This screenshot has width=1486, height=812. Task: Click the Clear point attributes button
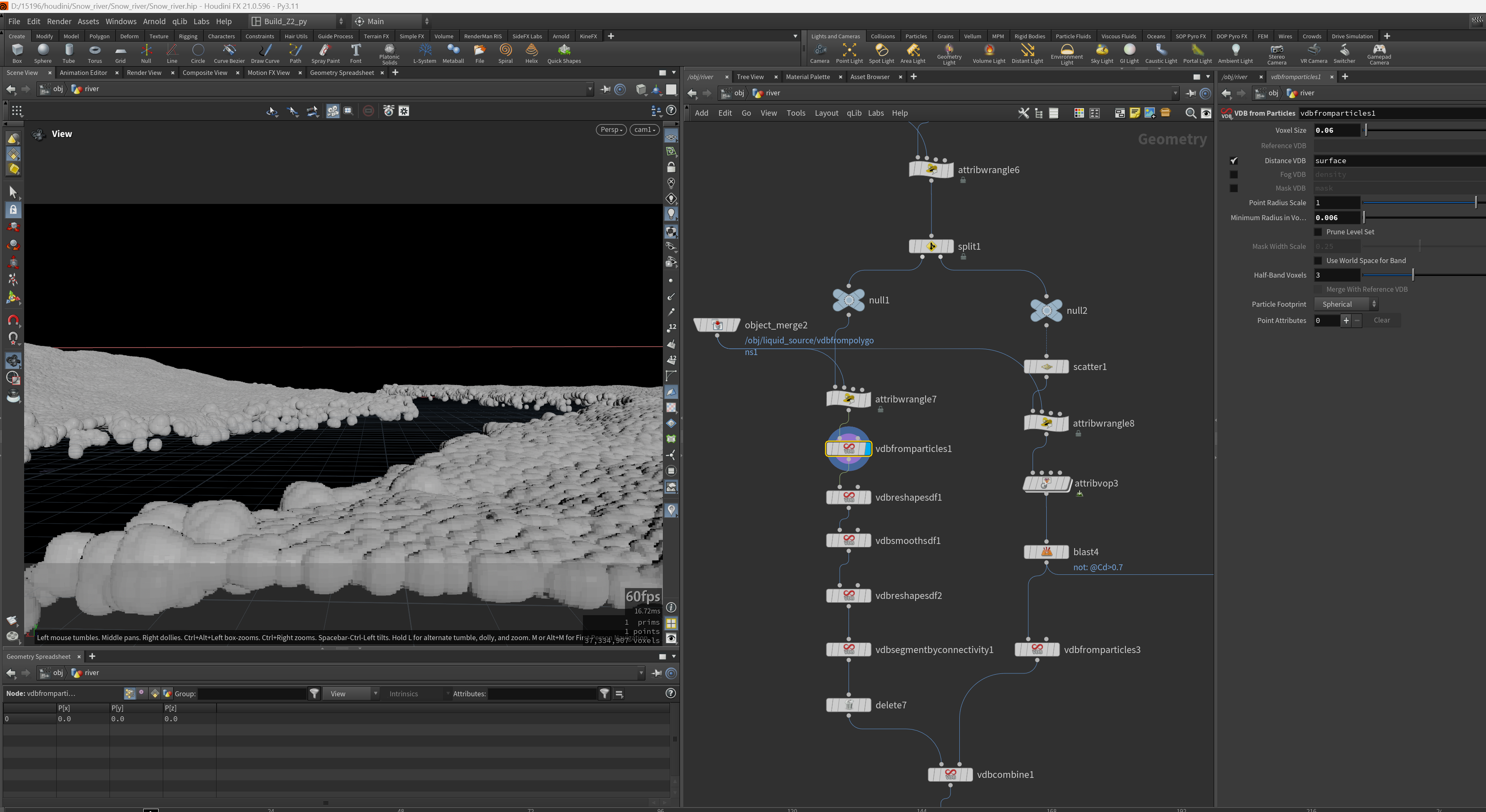pyautogui.click(x=1381, y=320)
